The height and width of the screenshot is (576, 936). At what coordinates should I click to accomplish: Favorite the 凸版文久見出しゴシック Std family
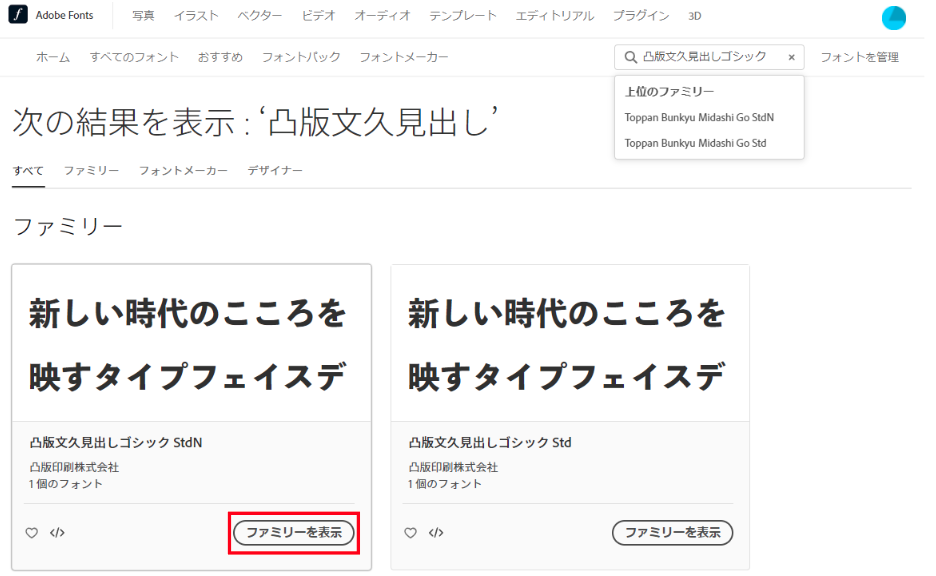click(410, 532)
